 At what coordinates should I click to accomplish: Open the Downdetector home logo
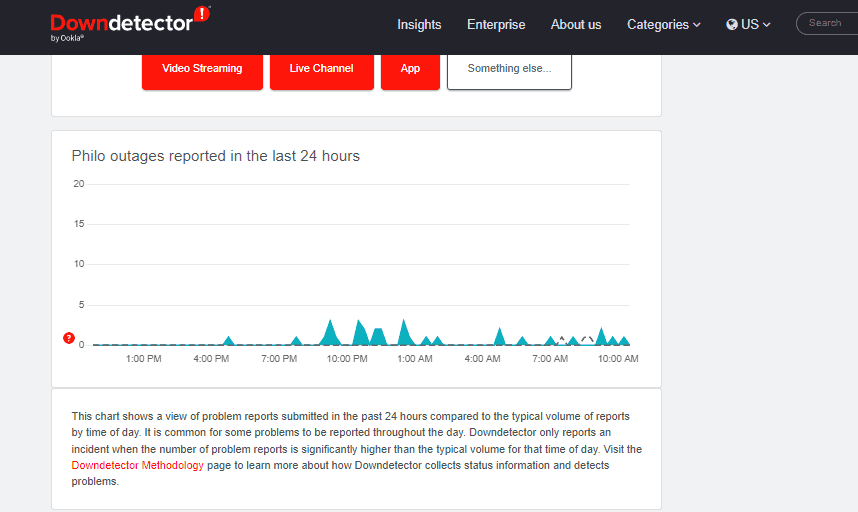tap(130, 22)
